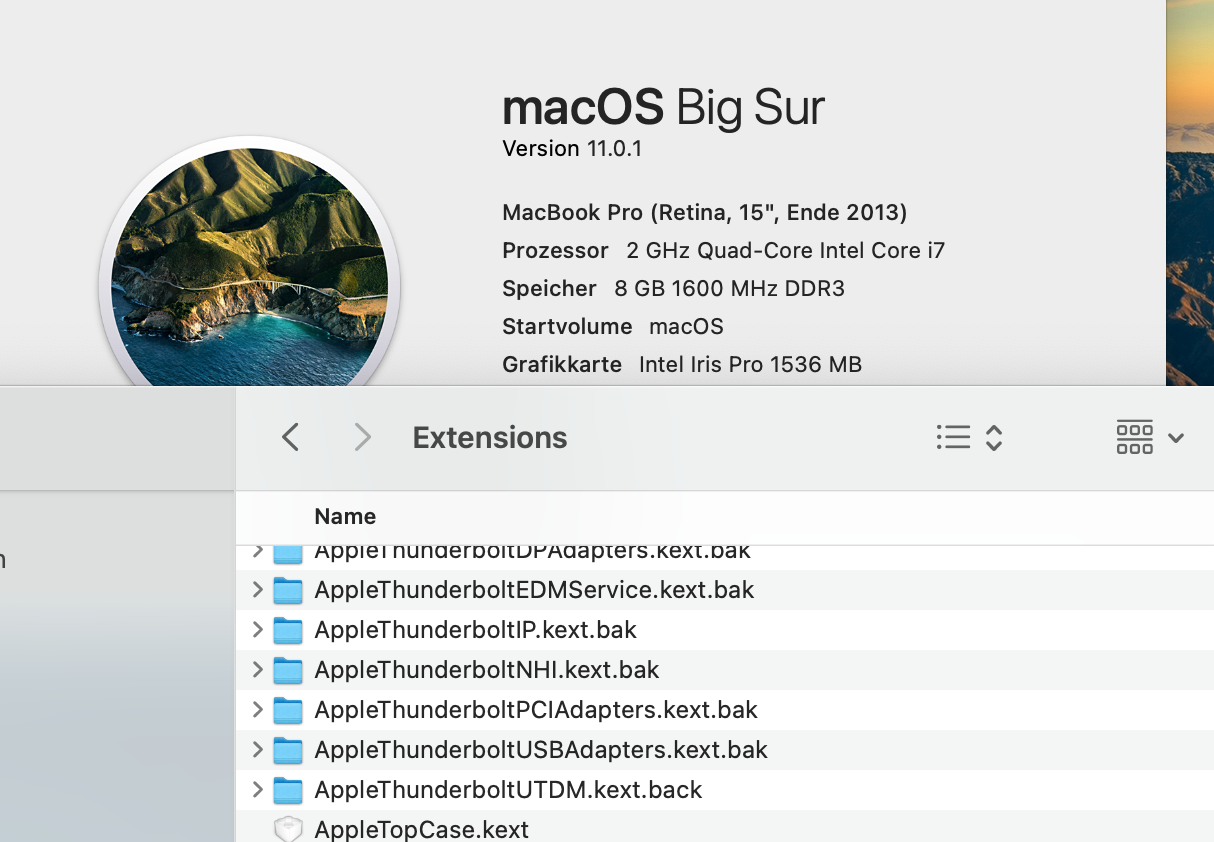This screenshot has height=842, width=1214.
Task: Expand the AppleThunderboltUTDM.kext.back disclosure arrow
Action: click(x=258, y=790)
